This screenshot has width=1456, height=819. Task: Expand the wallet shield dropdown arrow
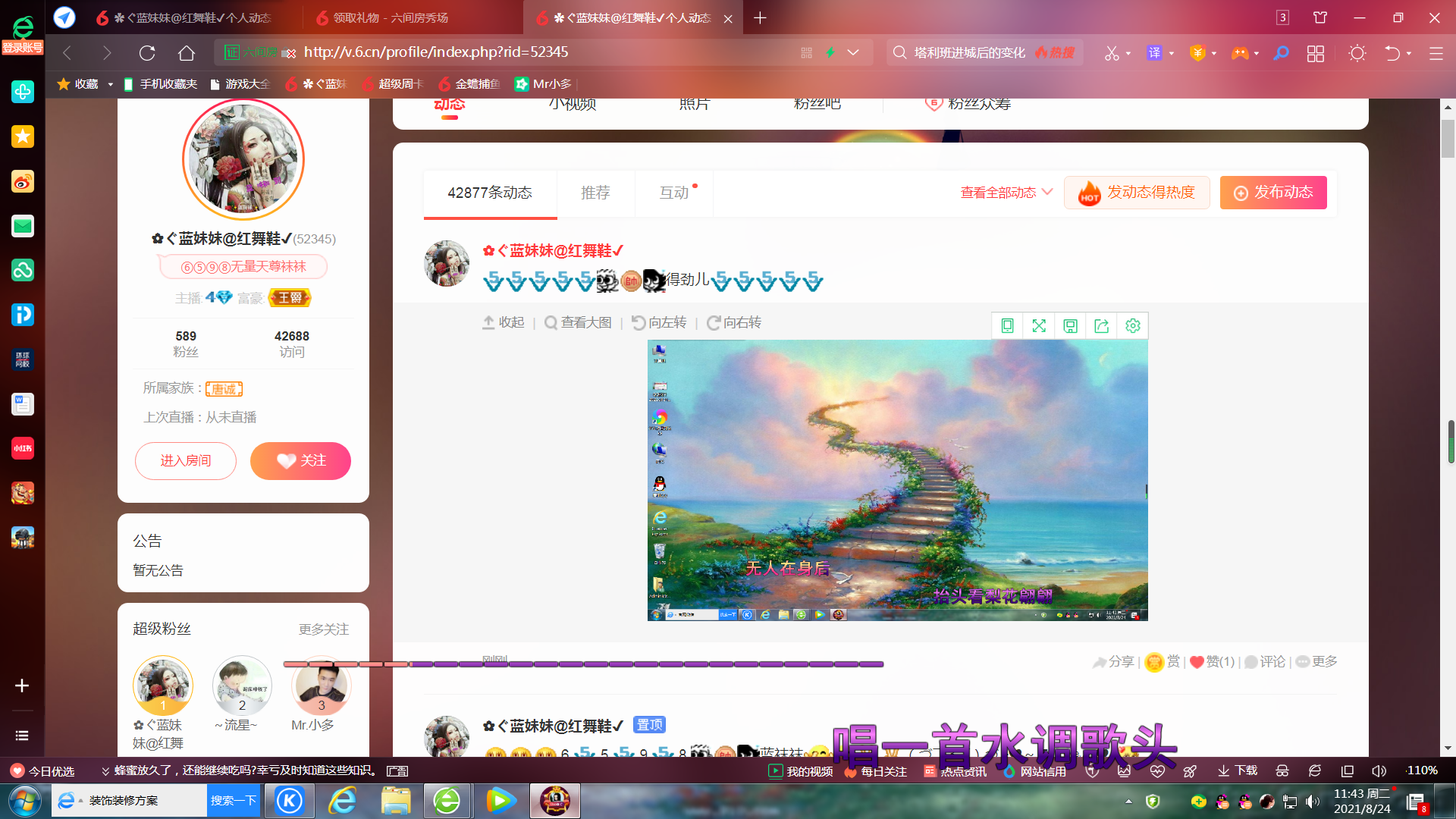(x=1214, y=54)
